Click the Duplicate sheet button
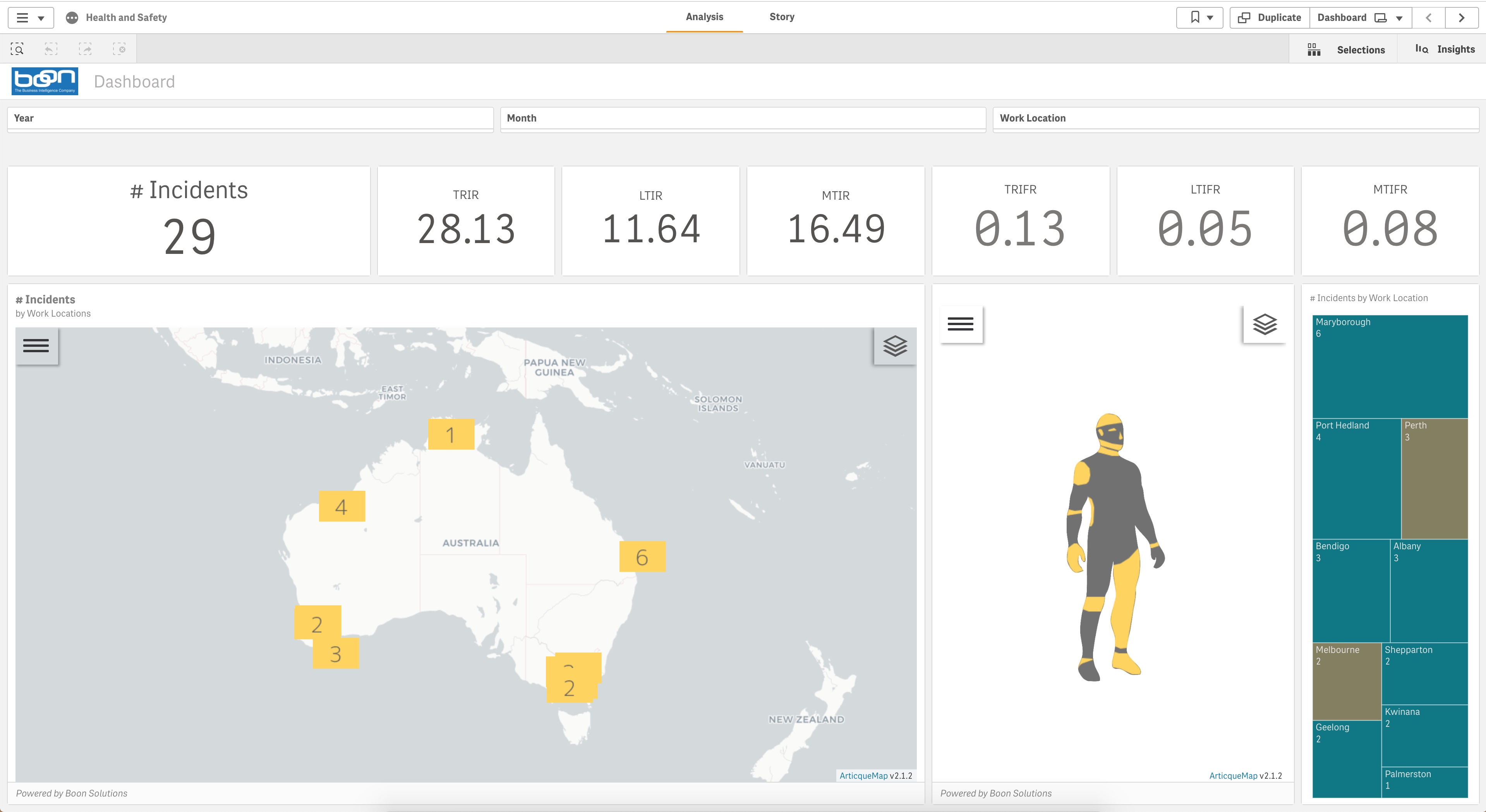The image size is (1486, 812). click(x=1270, y=18)
